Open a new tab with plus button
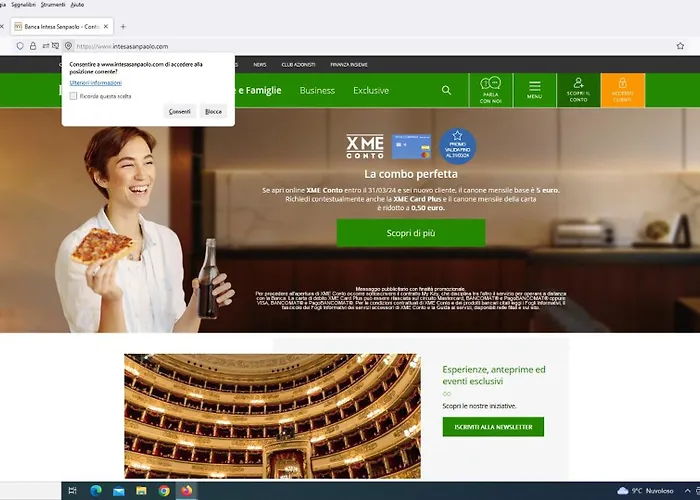This screenshot has height=500, width=700. point(123,27)
